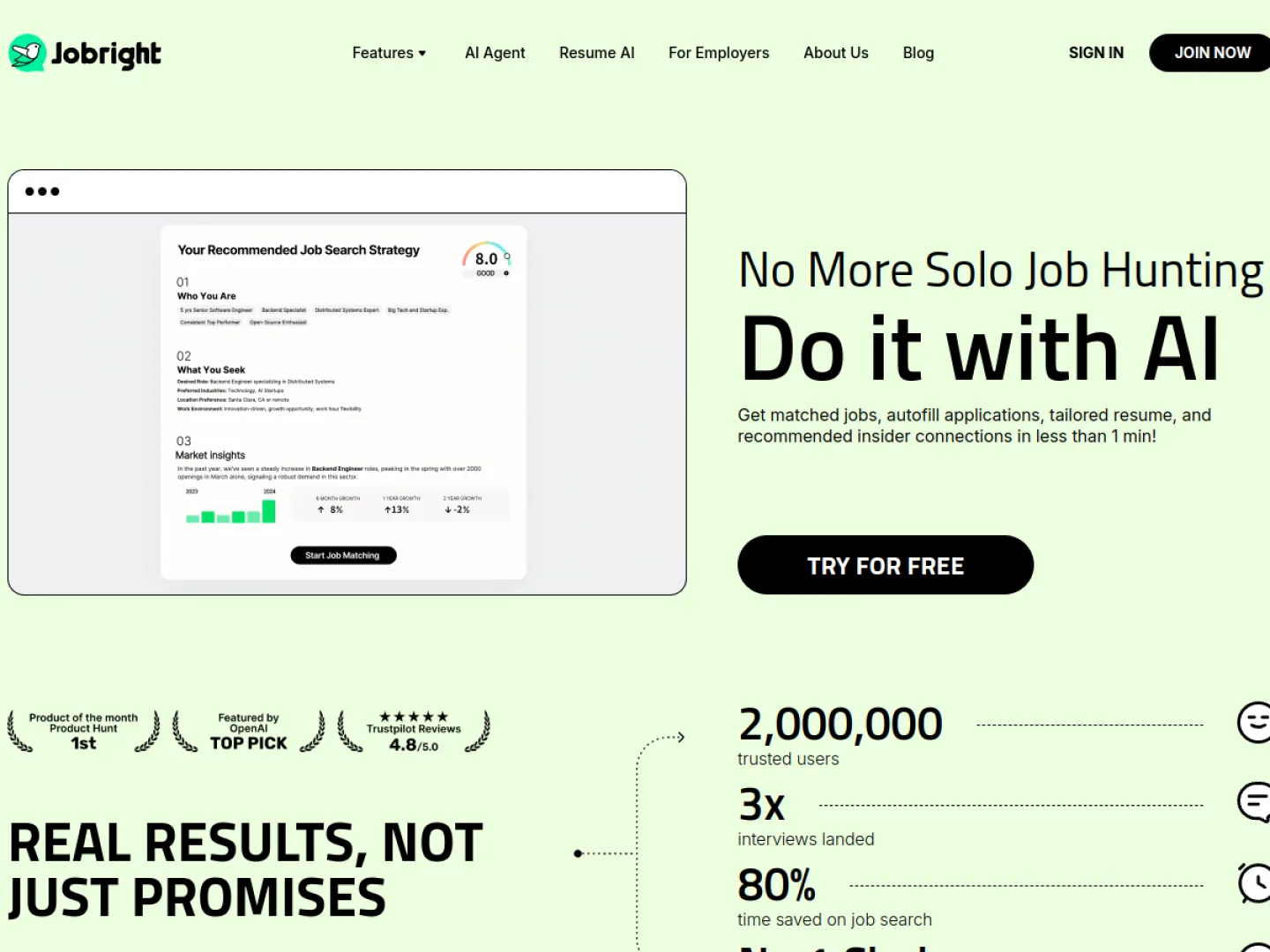The image size is (1270, 952).
Task: Click the green market insights bar chart
Action: [x=231, y=510]
